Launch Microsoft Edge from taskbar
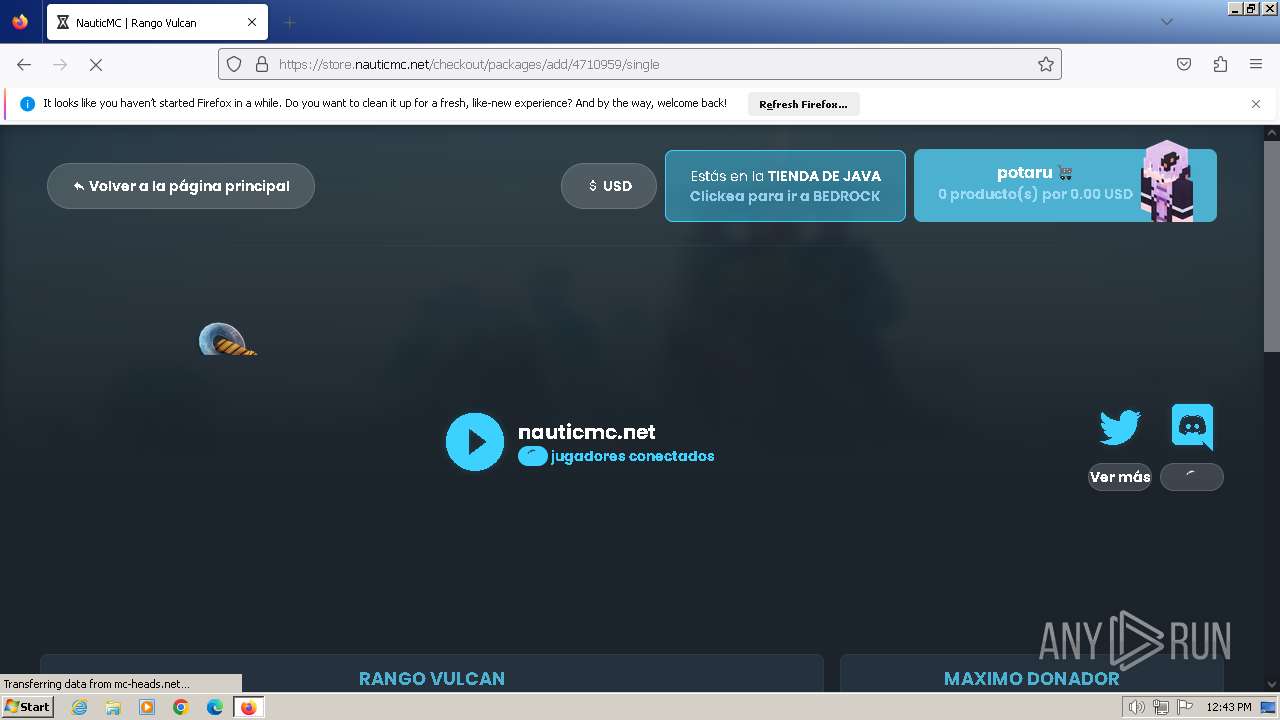 point(215,707)
